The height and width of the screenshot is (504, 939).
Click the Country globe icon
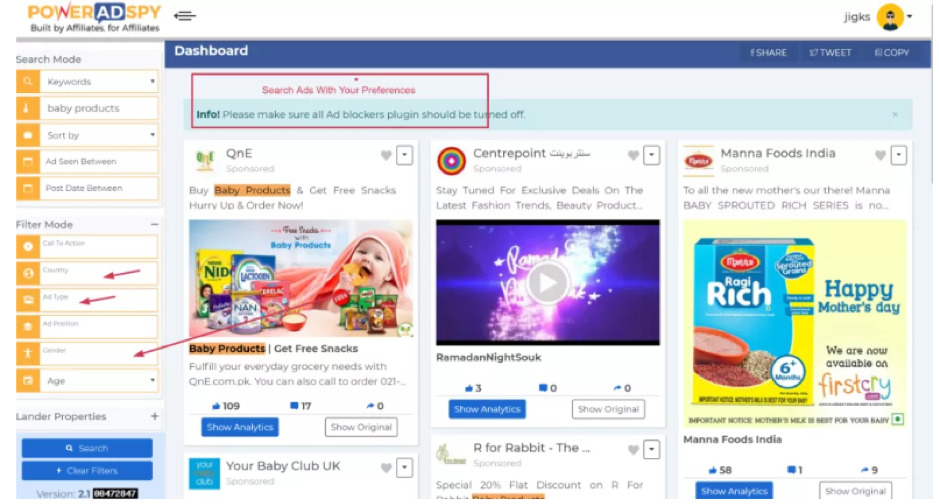[x=28, y=274]
